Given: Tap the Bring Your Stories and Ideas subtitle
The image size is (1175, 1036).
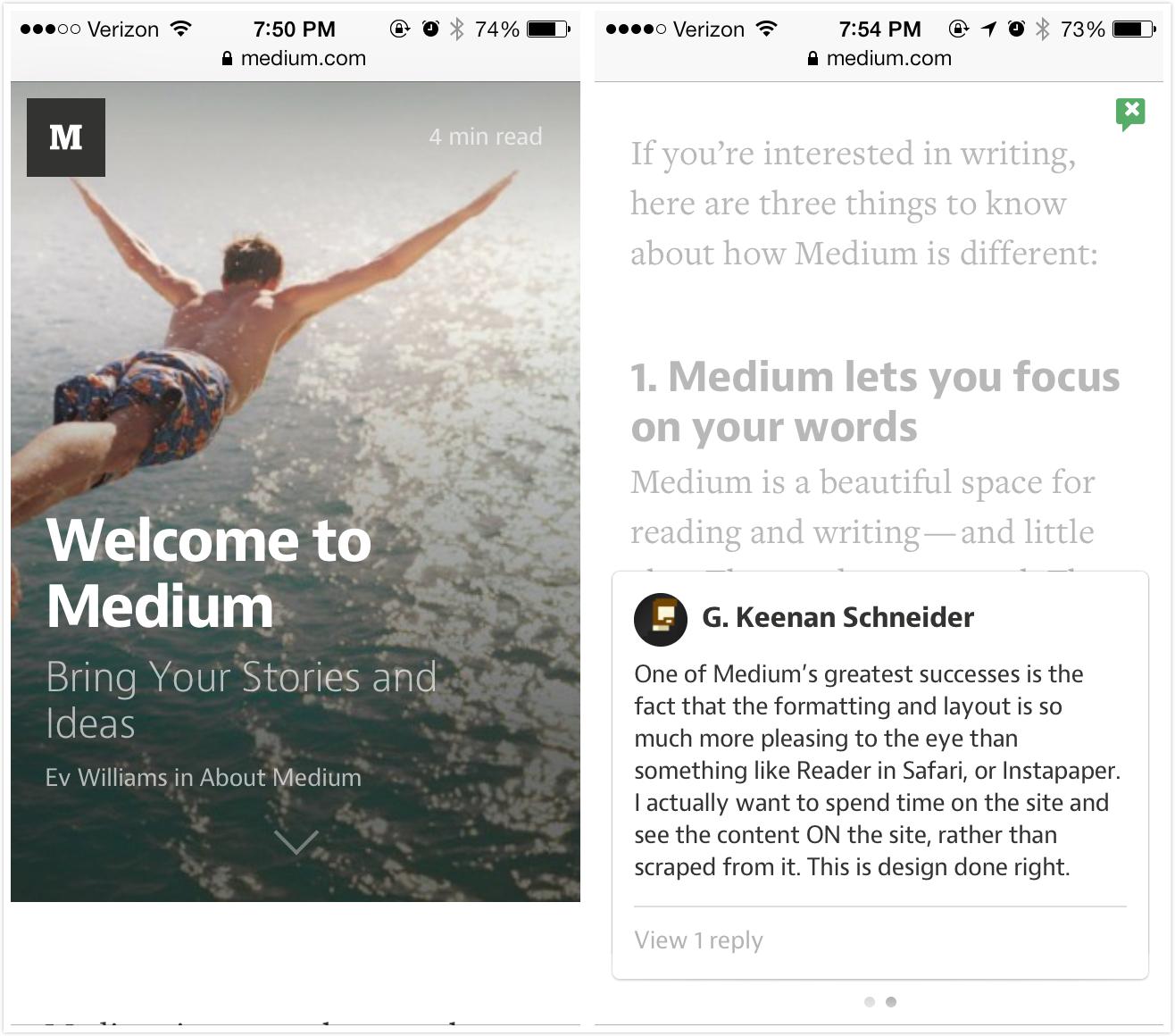Looking at the screenshot, I should (x=241, y=700).
